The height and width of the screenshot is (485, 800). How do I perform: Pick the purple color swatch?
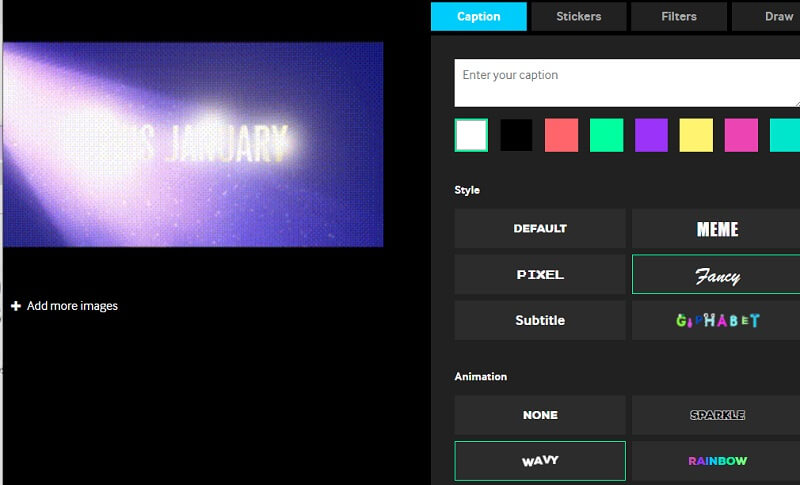point(651,135)
